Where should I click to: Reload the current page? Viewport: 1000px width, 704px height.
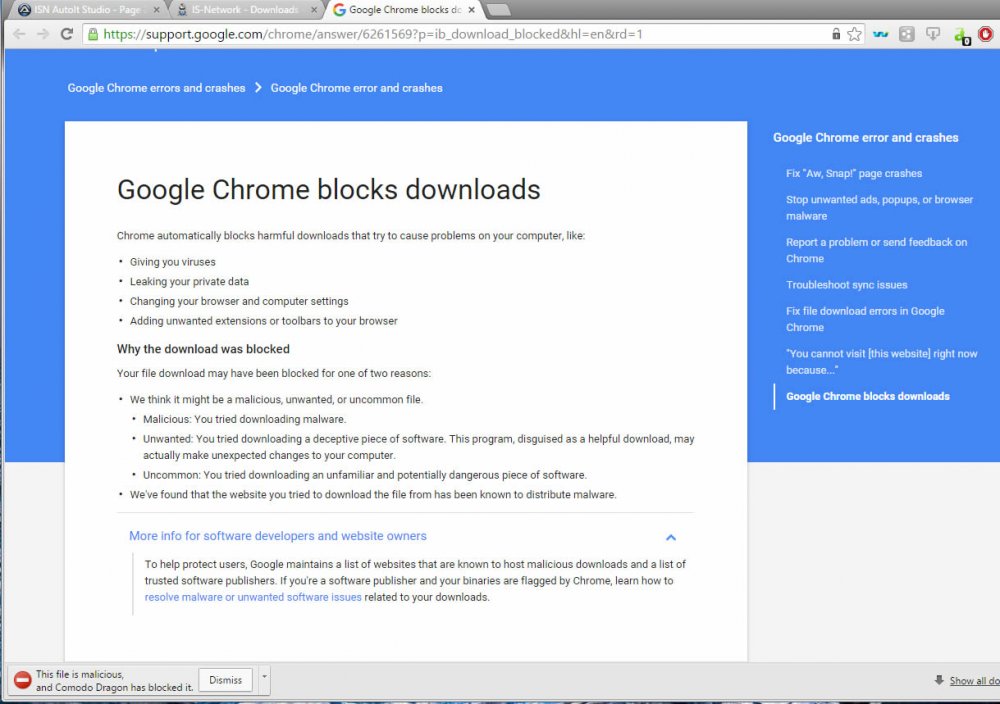[x=67, y=34]
